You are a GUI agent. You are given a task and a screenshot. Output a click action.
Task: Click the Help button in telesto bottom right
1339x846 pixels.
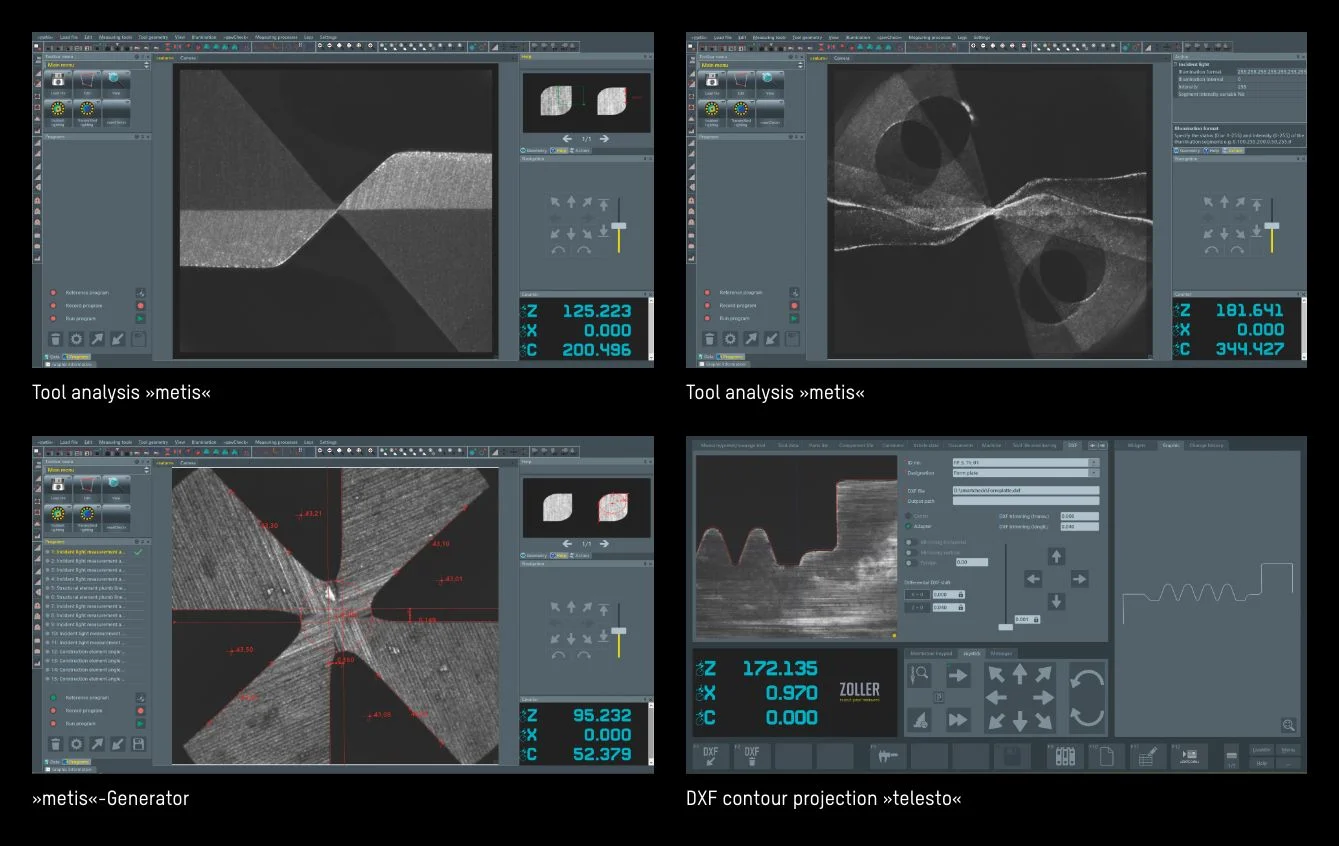1262,763
